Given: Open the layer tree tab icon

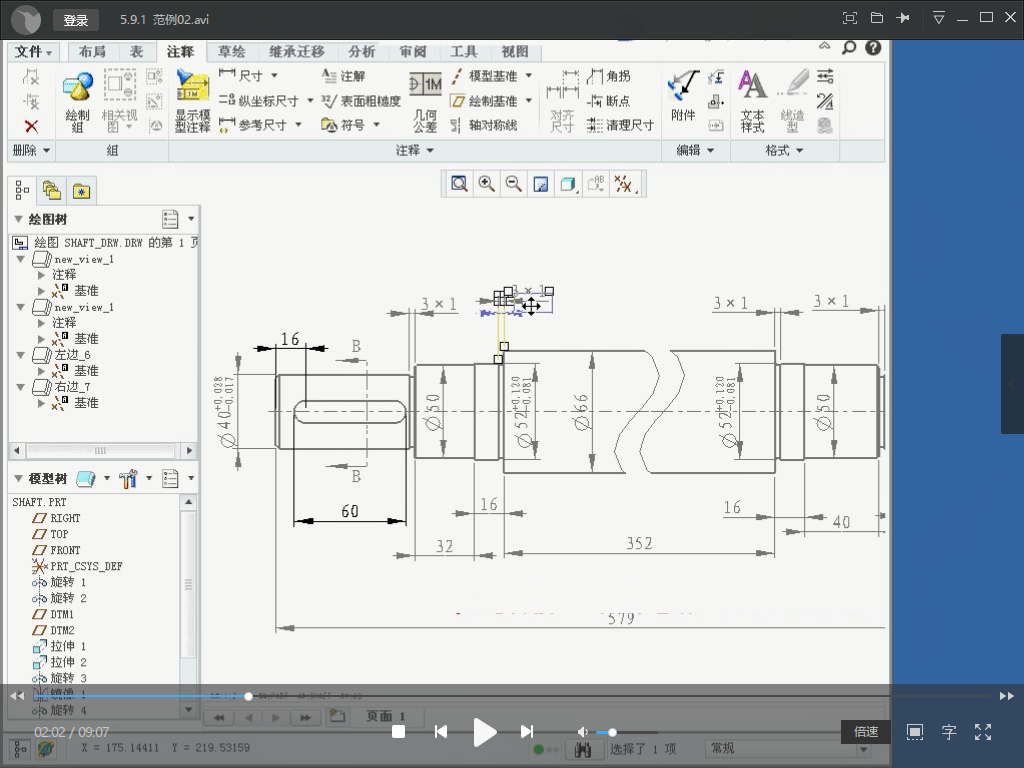Looking at the screenshot, I should (x=52, y=191).
